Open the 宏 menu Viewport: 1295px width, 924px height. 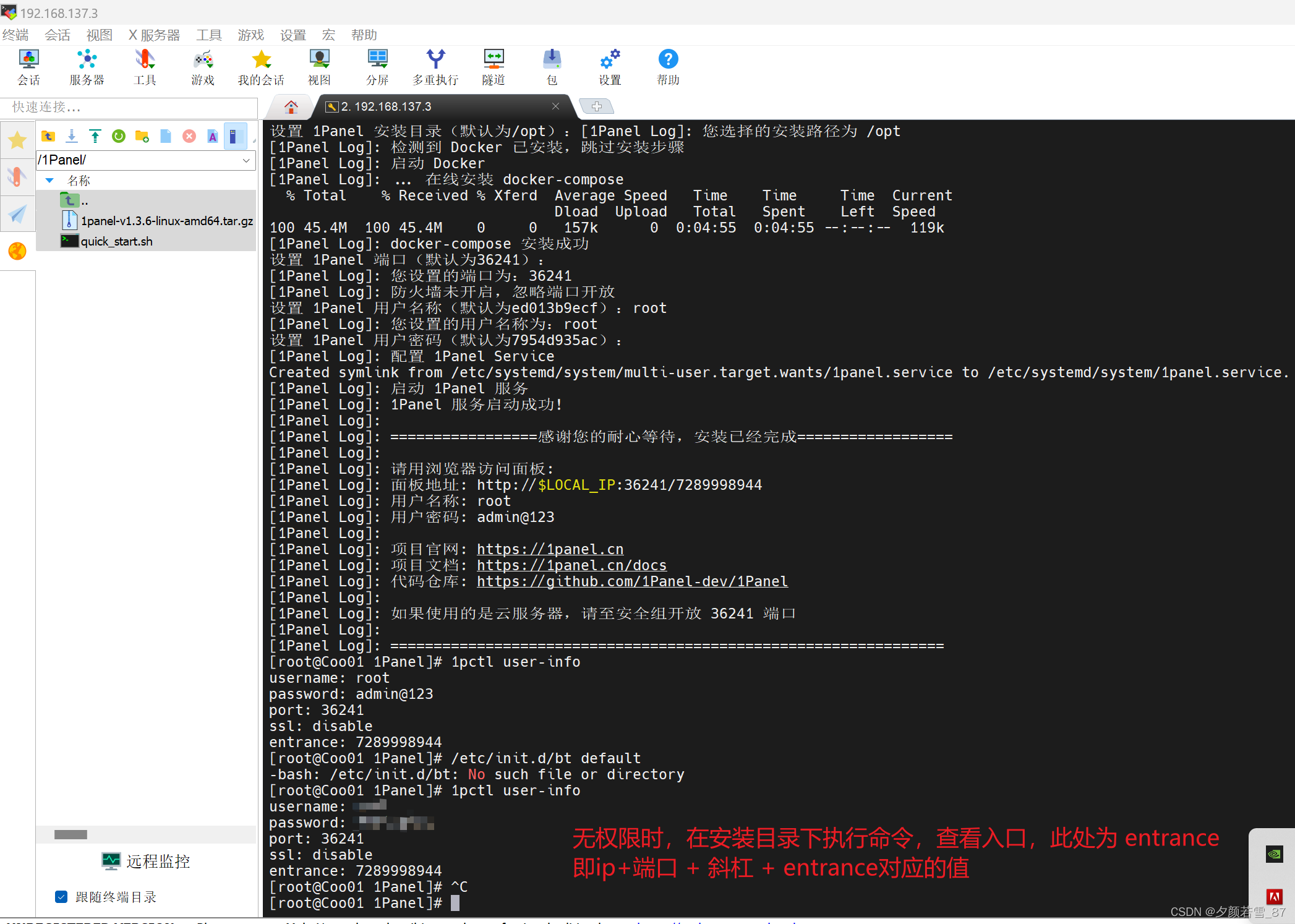(329, 35)
